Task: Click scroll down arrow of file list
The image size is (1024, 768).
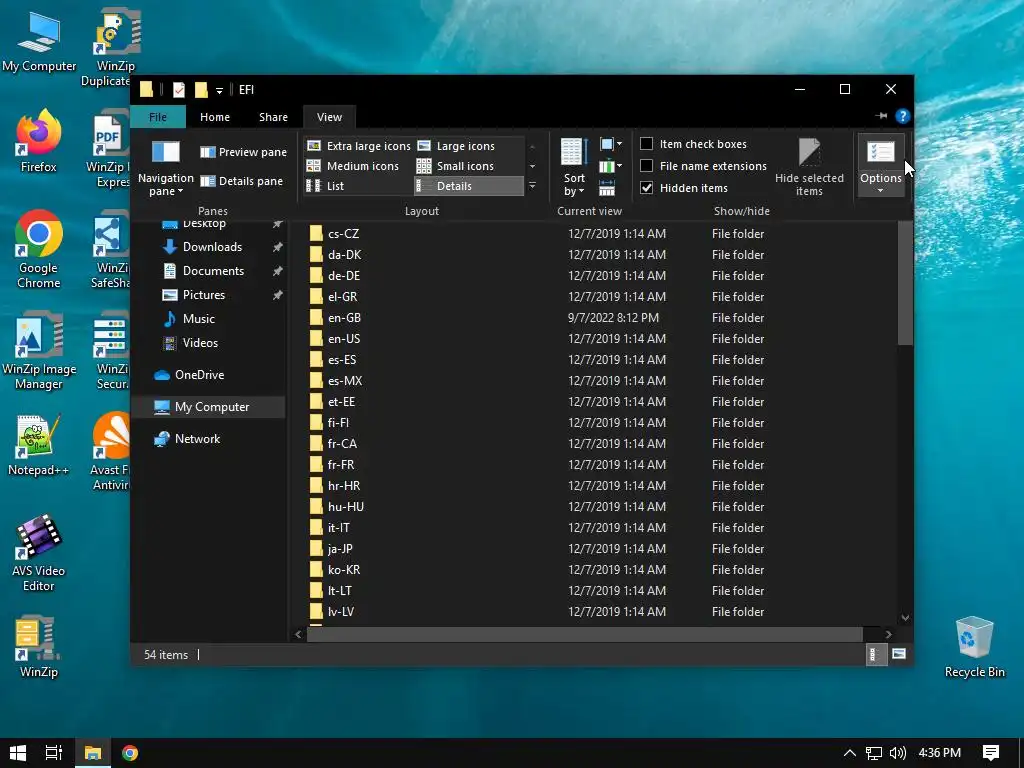Action: coord(905,618)
